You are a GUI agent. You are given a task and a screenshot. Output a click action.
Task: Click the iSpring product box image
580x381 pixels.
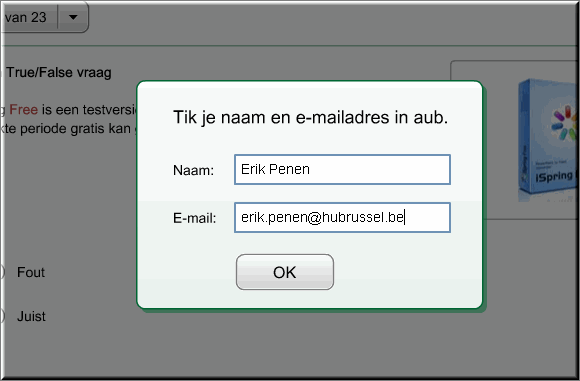(x=547, y=139)
